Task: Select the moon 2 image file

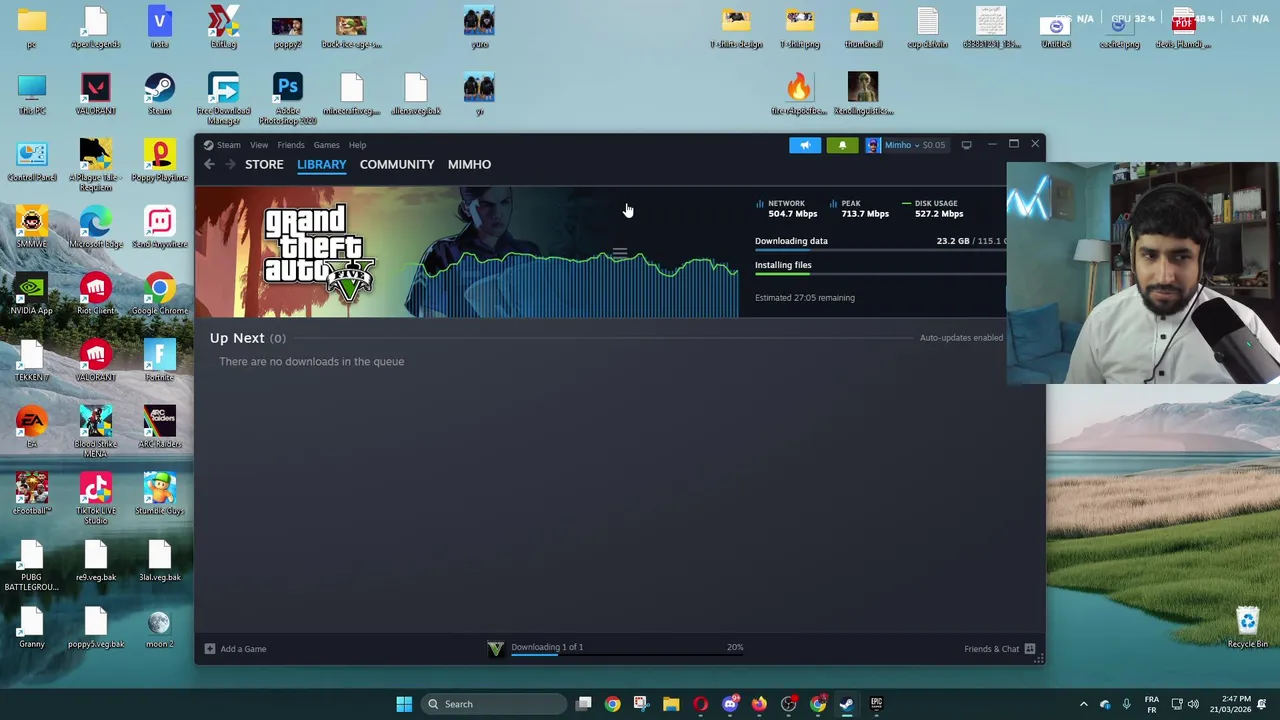Action: pos(159,627)
